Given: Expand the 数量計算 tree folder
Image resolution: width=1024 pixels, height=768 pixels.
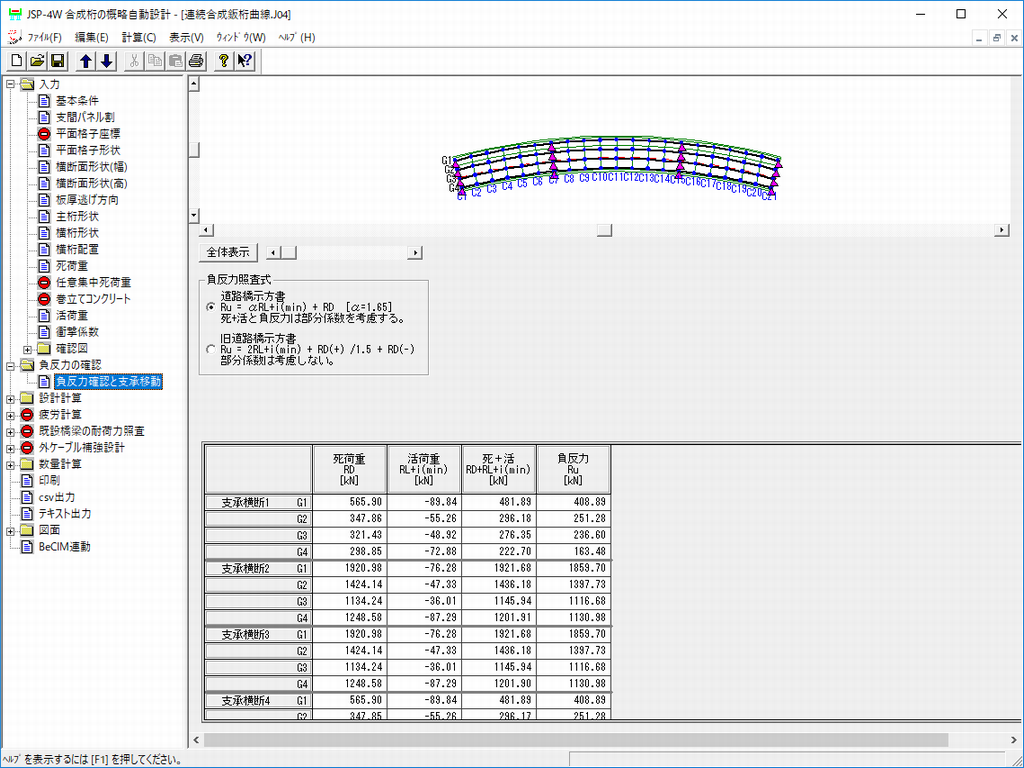Looking at the screenshot, I should coord(10,464).
